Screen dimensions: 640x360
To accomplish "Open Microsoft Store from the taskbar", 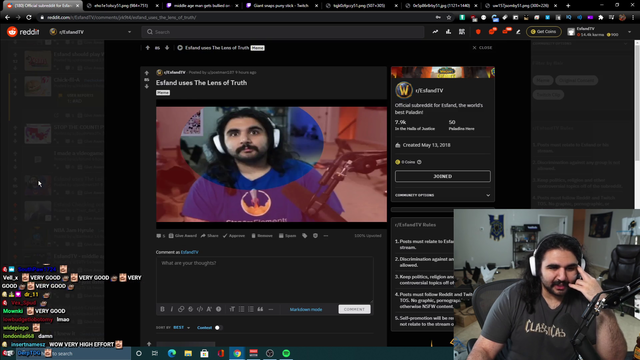I will point(204,353).
